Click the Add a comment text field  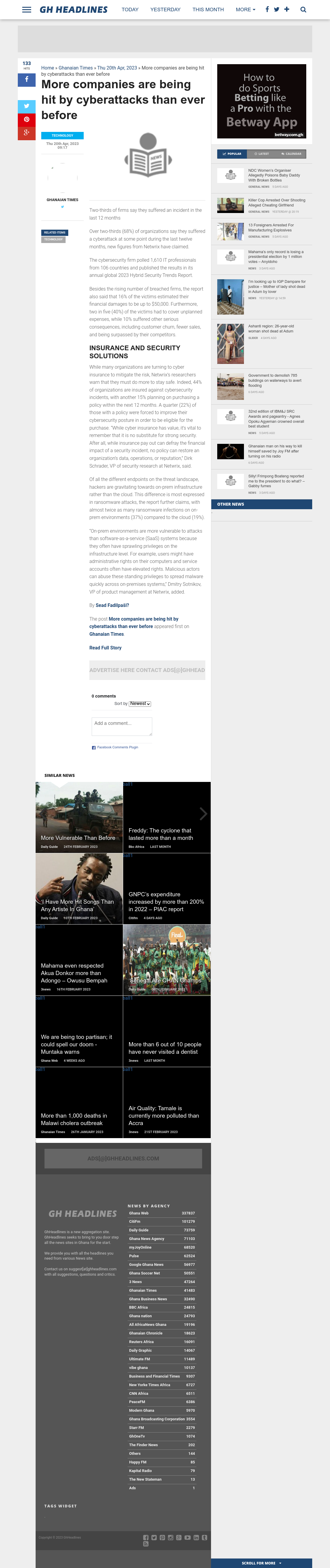122,726
